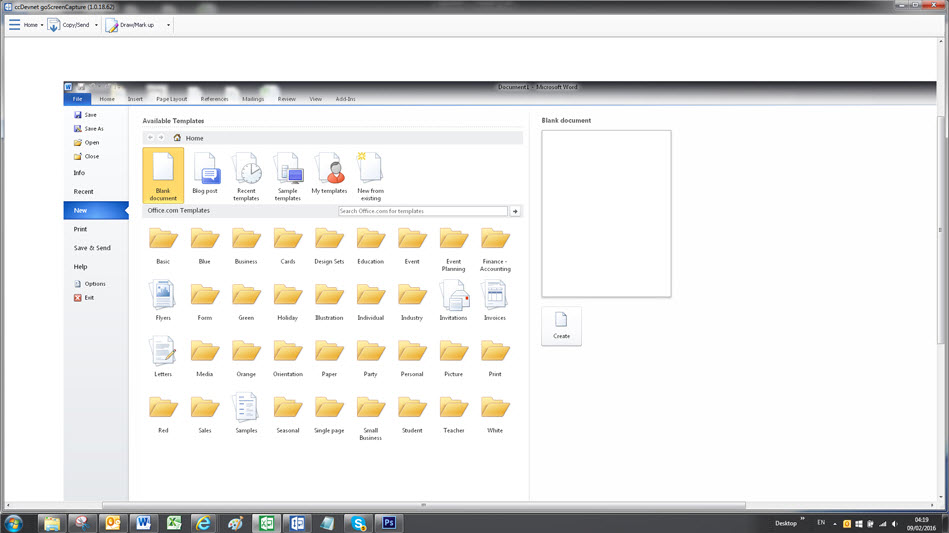949x533 pixels.
Task: Select Save & Send in backstage menu
Action: (92, 248)
